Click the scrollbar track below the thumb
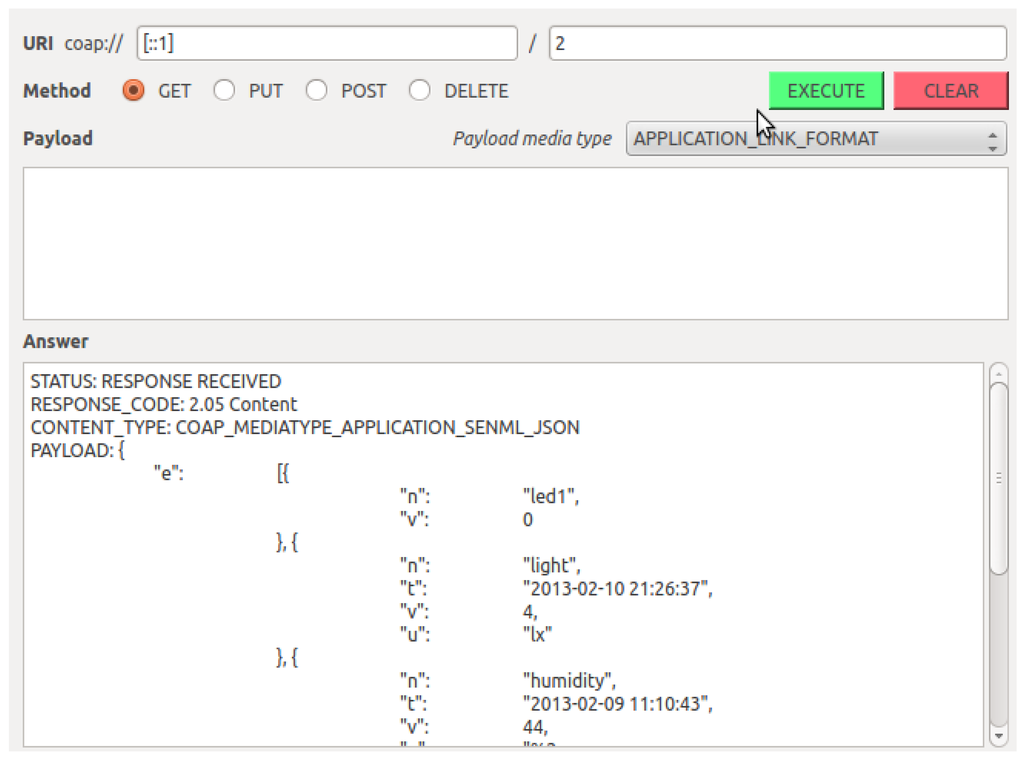Screen dimensions: 1024x763 click(x=998, y=650)
